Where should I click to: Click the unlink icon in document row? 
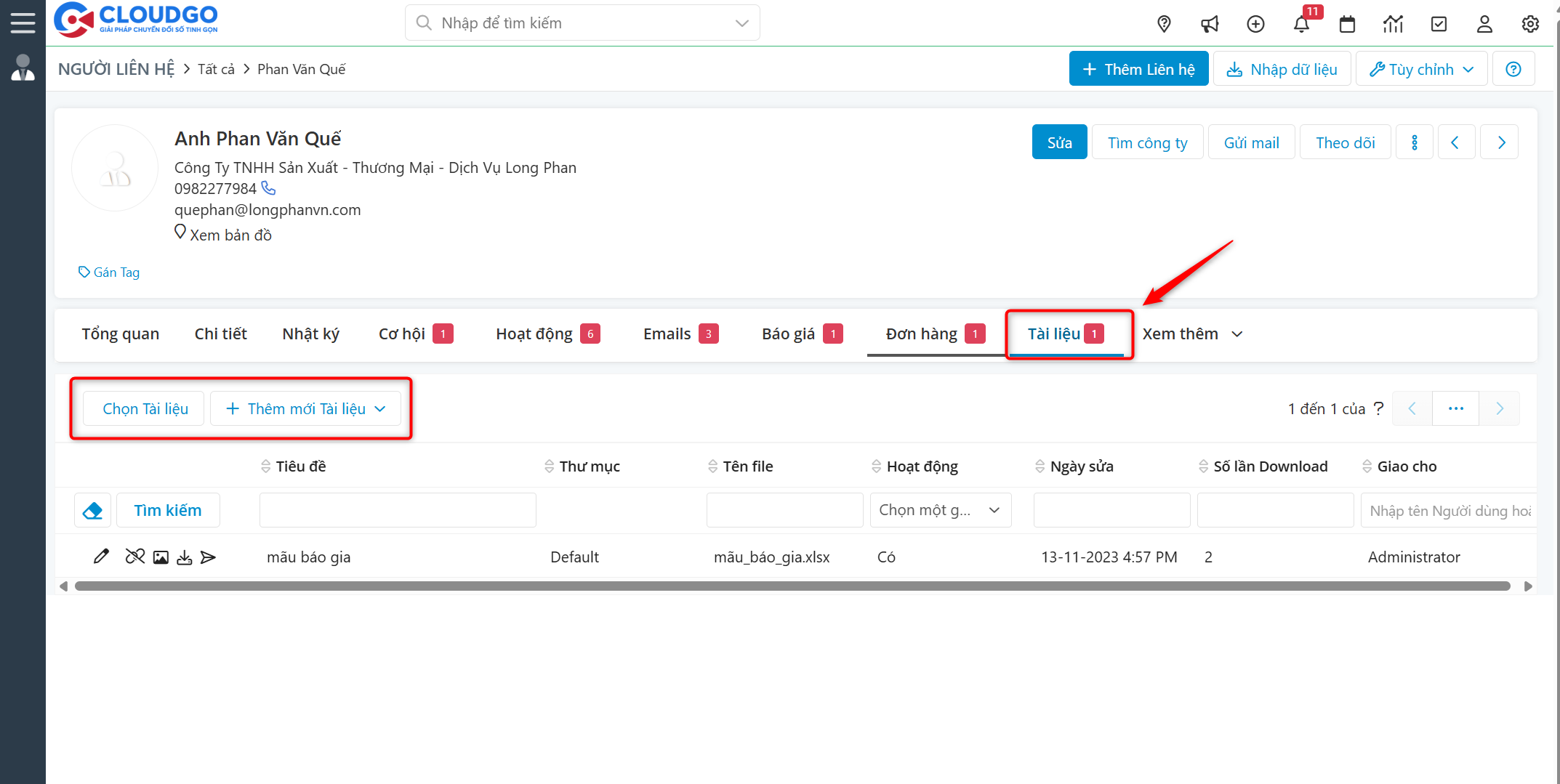tap(134, 557)
